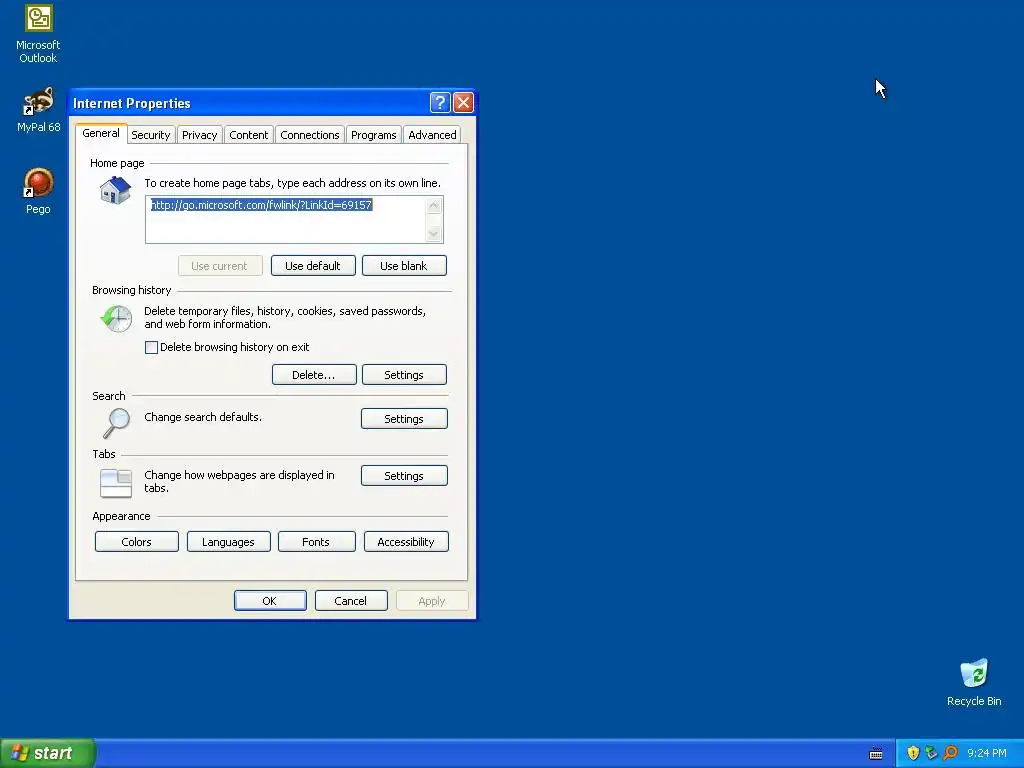This screenshot has width=1024, height=768.
Task: Switch to the General tab
Action: (101, 133)
